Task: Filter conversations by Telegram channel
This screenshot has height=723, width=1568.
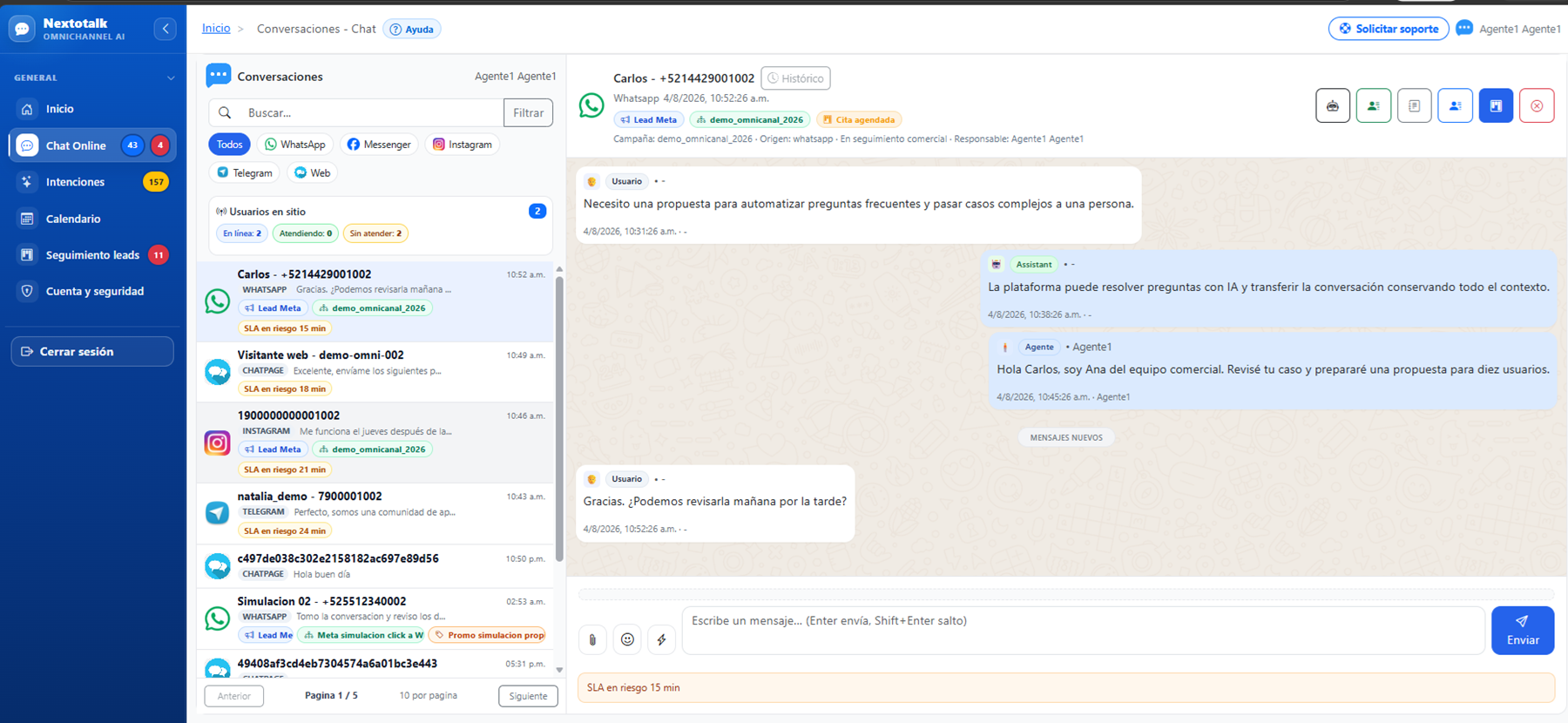Action: point(245,172)
